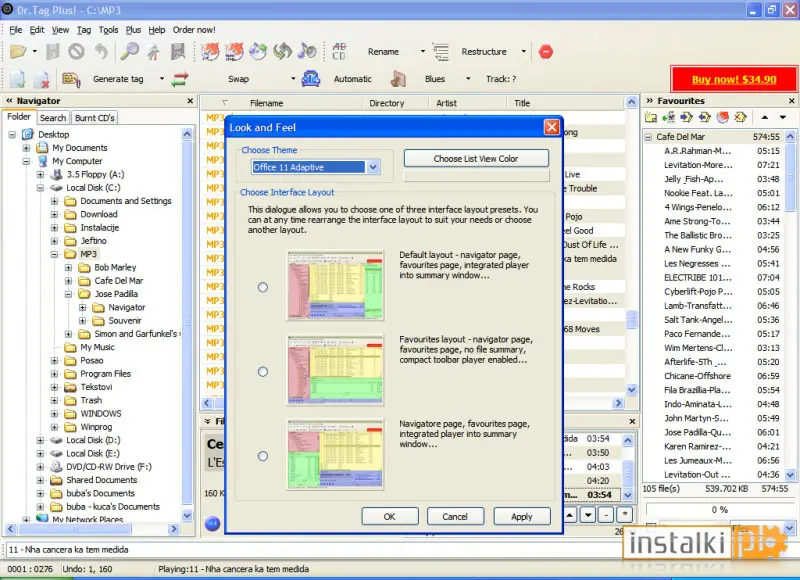Switch to the Burnt CD's tab

94,118
